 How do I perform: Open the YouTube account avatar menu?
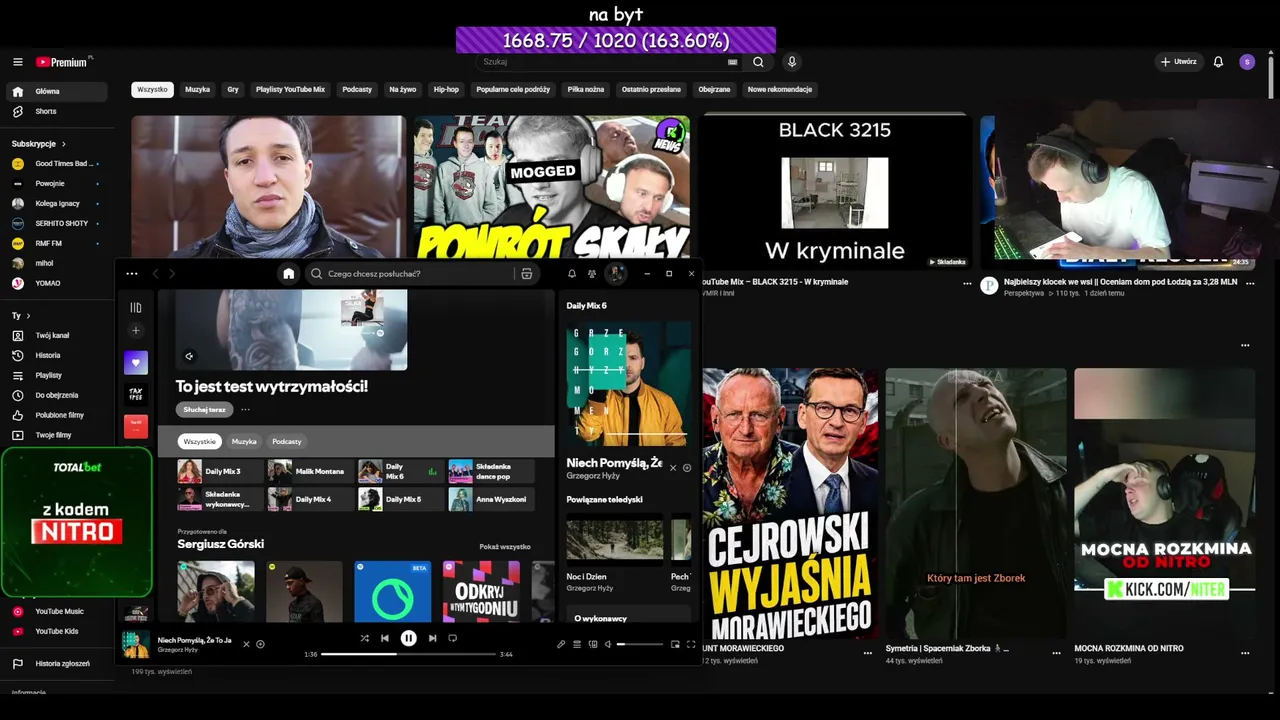point(1247,62)
